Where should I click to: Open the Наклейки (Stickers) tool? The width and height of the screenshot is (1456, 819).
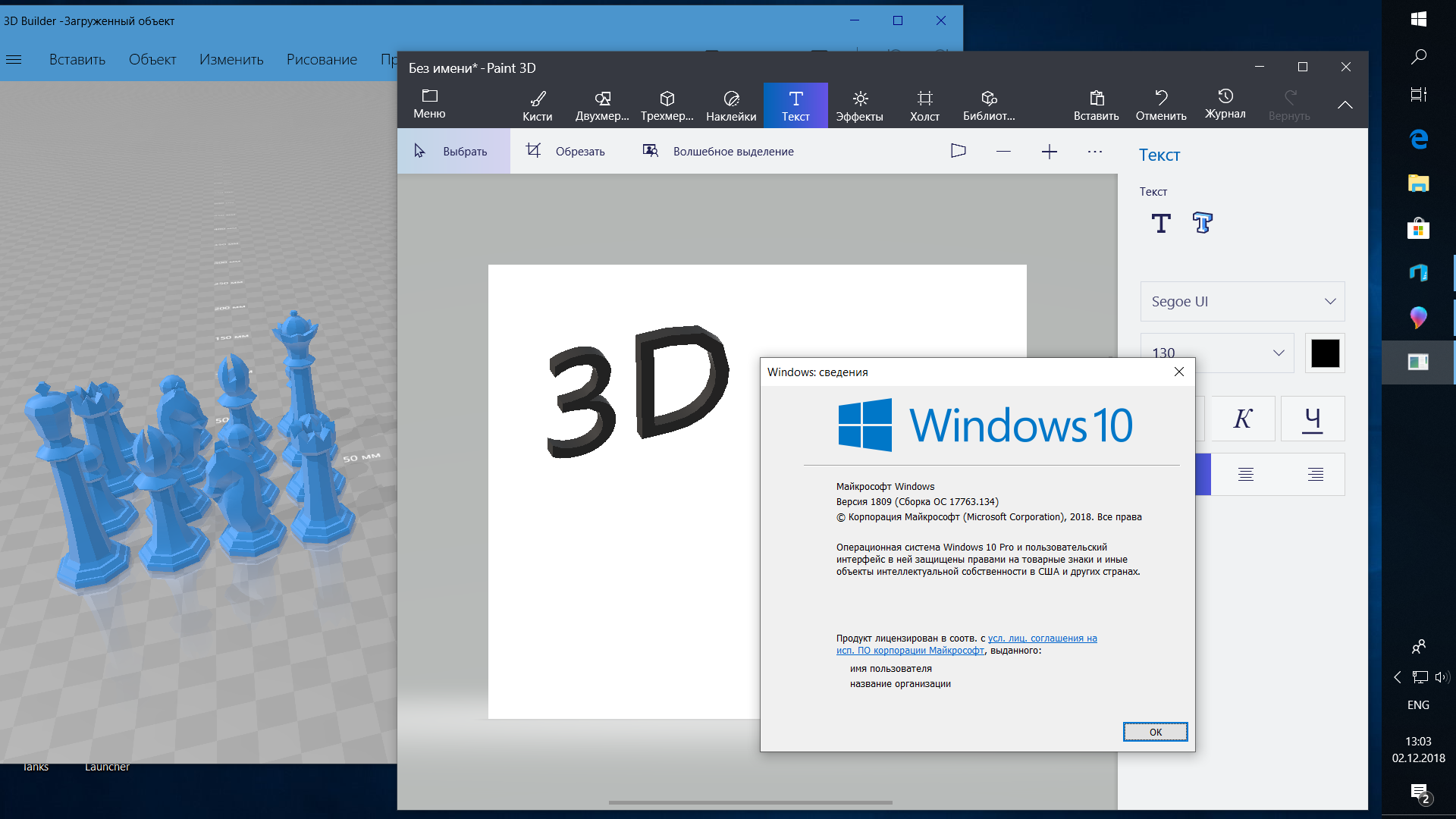(x=731, y=105)
